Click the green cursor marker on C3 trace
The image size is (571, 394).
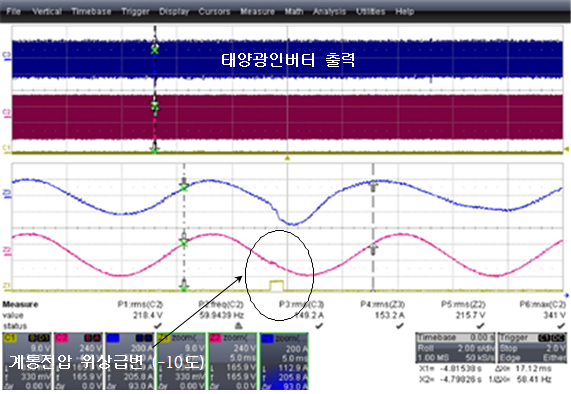pyautogui.click(x=155, y=50)
